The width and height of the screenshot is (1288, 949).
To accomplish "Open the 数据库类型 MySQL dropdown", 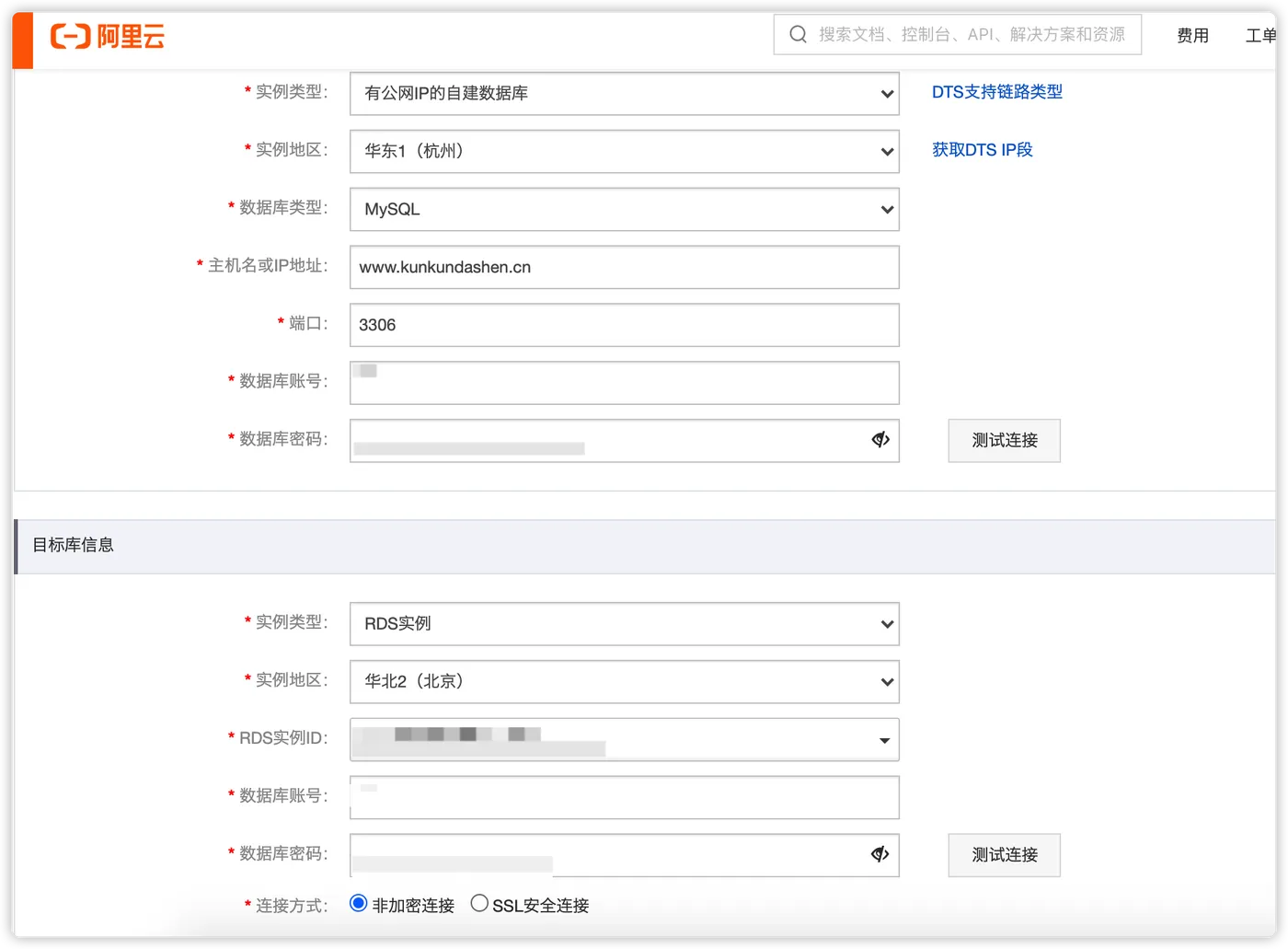I will [625, 210].
